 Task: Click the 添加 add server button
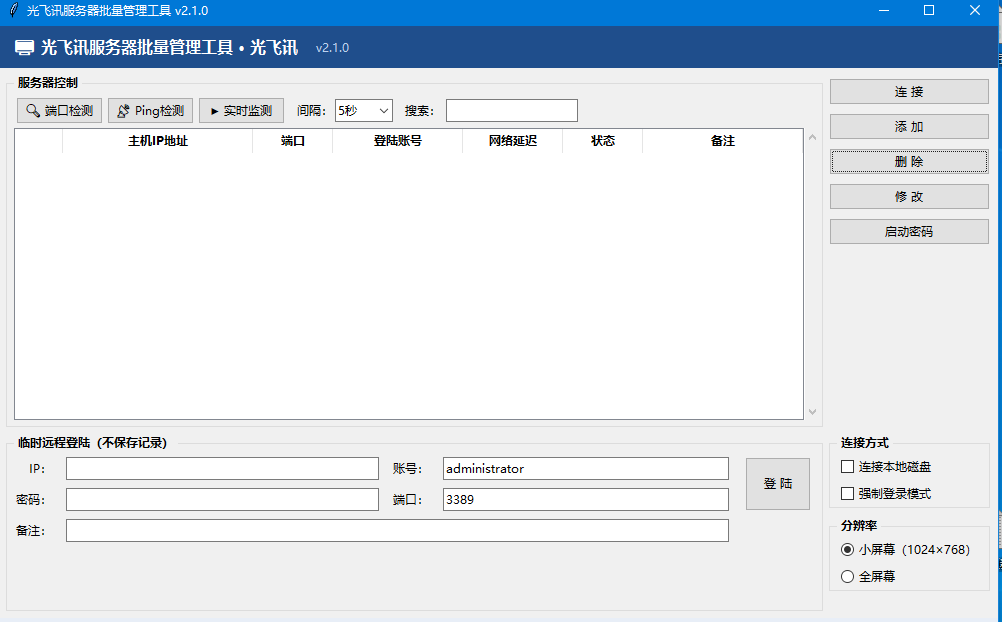click(x=909, y=127)
